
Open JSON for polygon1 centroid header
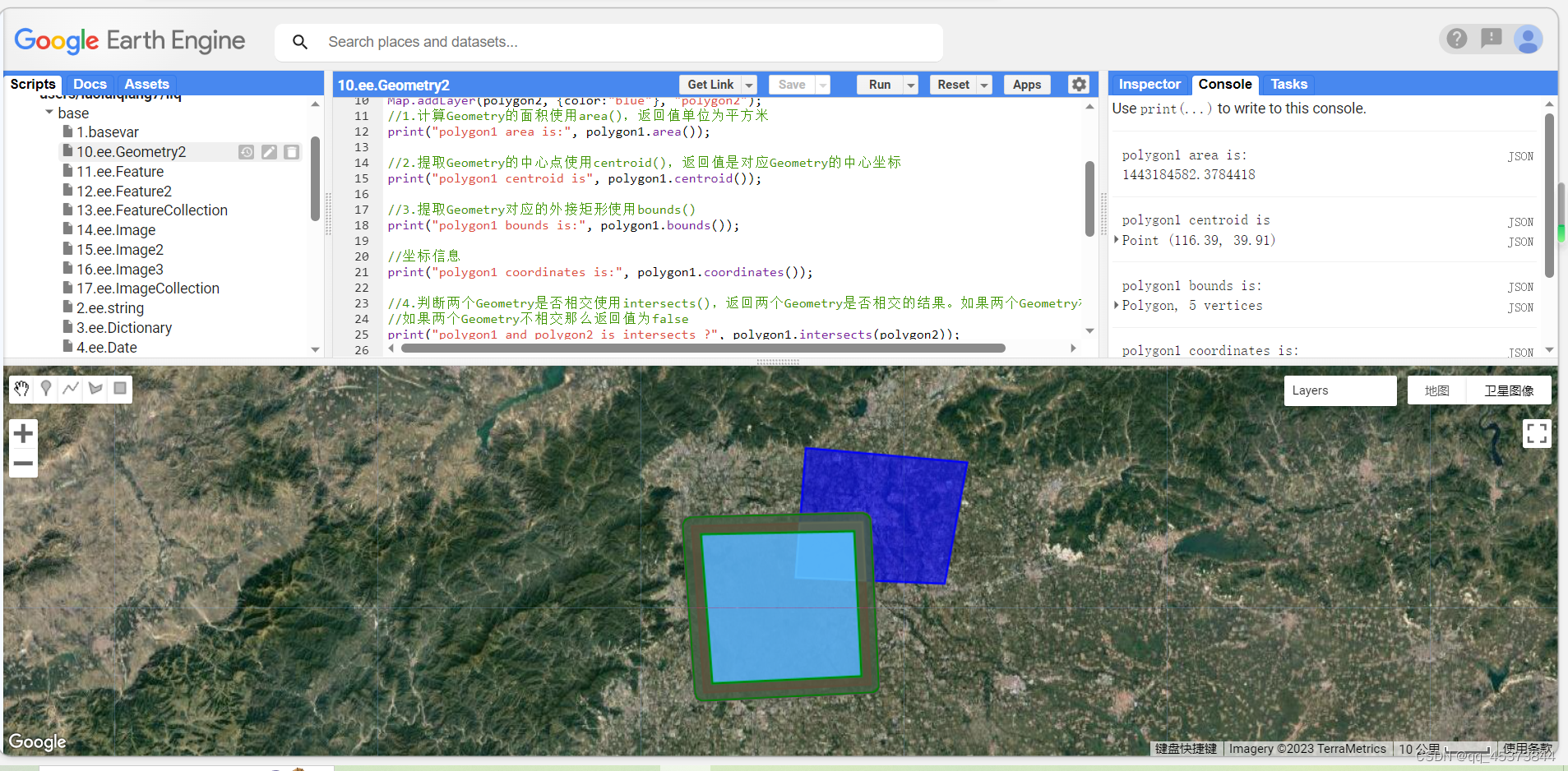1520,222
